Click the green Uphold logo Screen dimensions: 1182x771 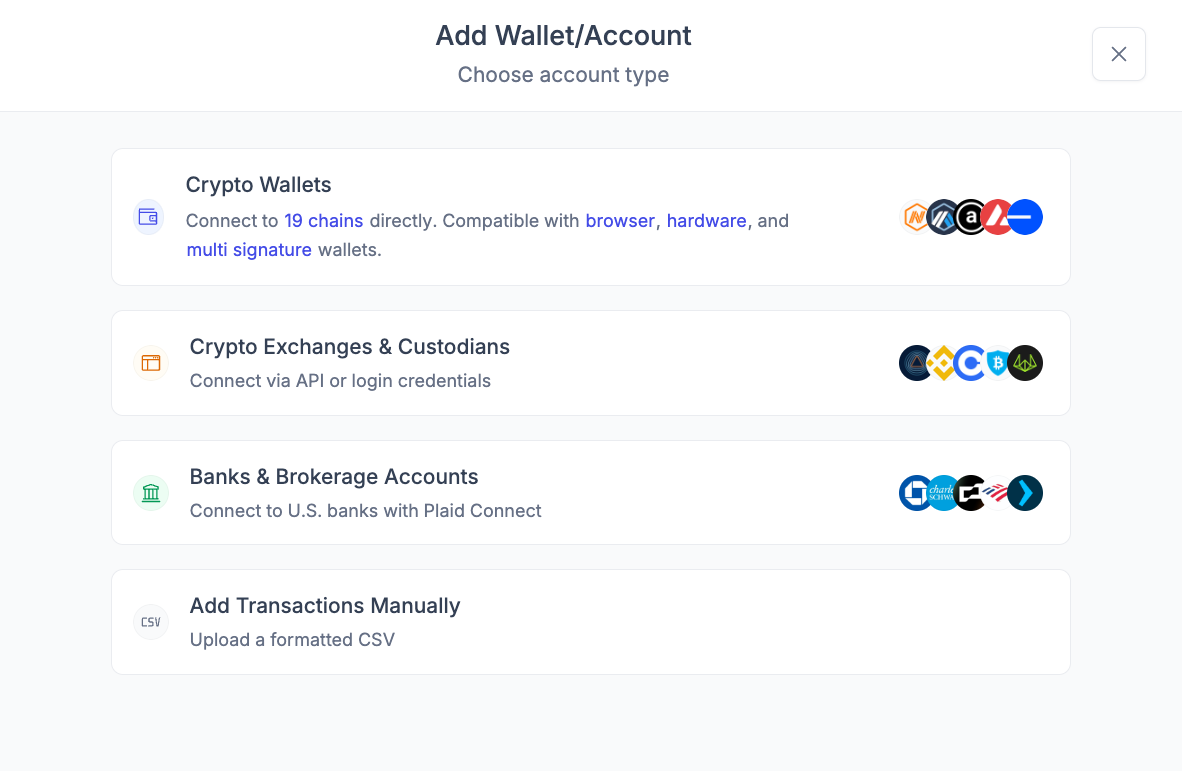pos(1025,363)
